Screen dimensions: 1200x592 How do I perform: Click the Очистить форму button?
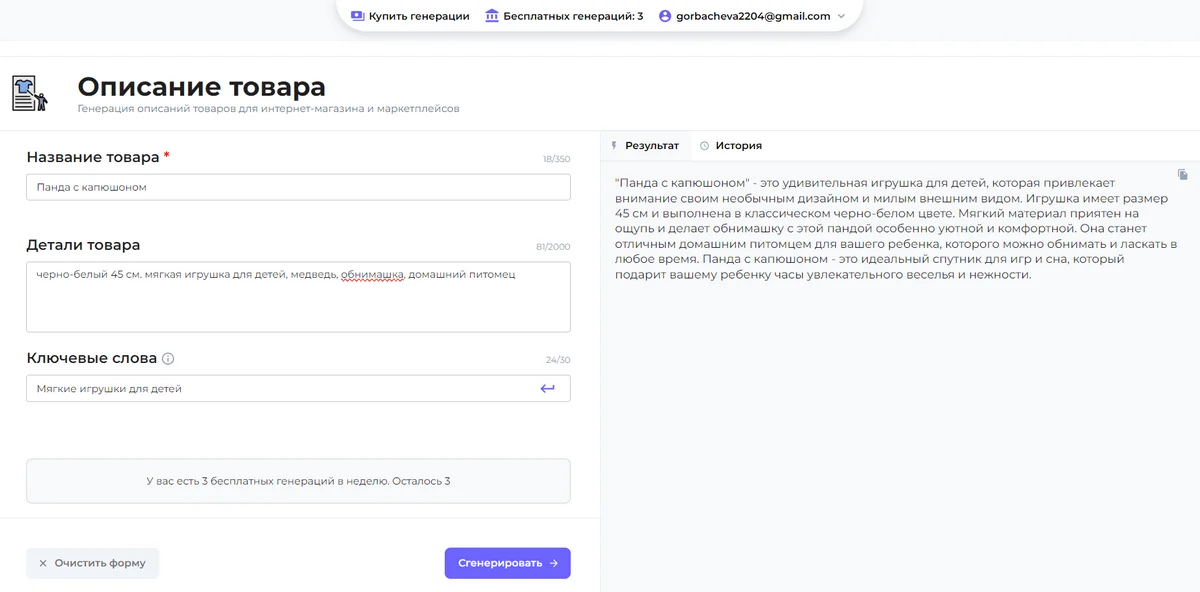(x=92, y=563)
